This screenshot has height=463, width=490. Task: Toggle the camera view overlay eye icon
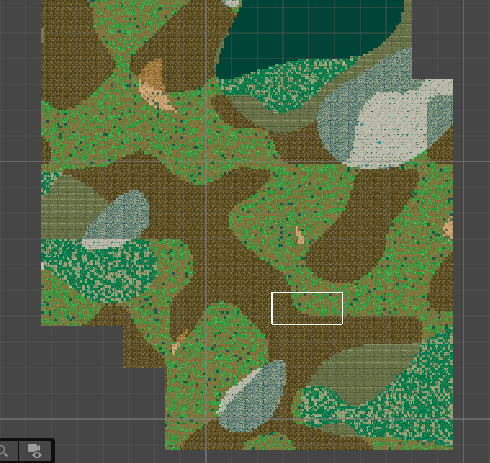(35, 451)
